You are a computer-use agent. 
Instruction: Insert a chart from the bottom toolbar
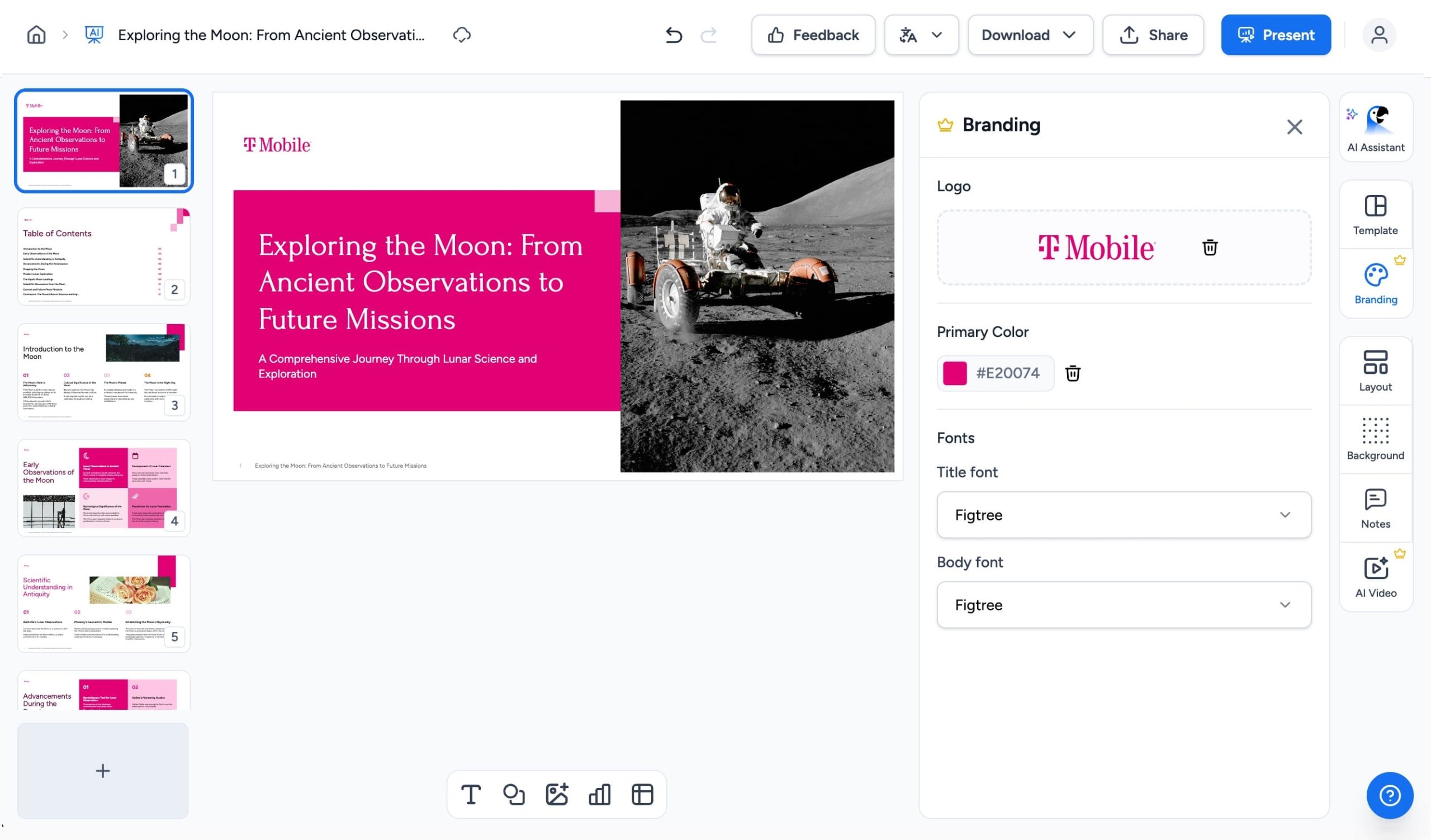tap(600, 794)
